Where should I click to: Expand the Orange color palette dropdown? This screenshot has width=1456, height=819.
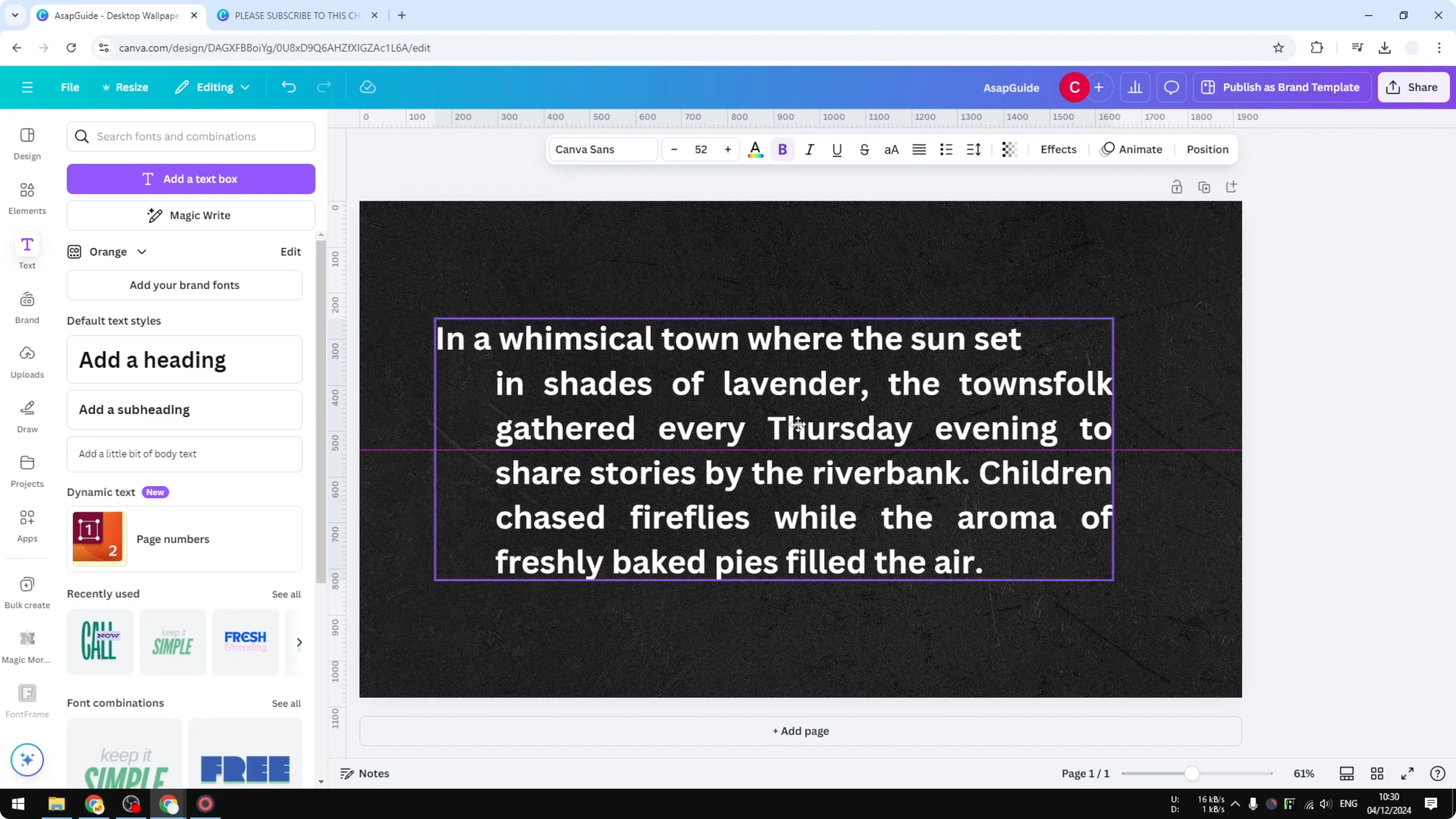pyautogui.click(x=141, y=252)
